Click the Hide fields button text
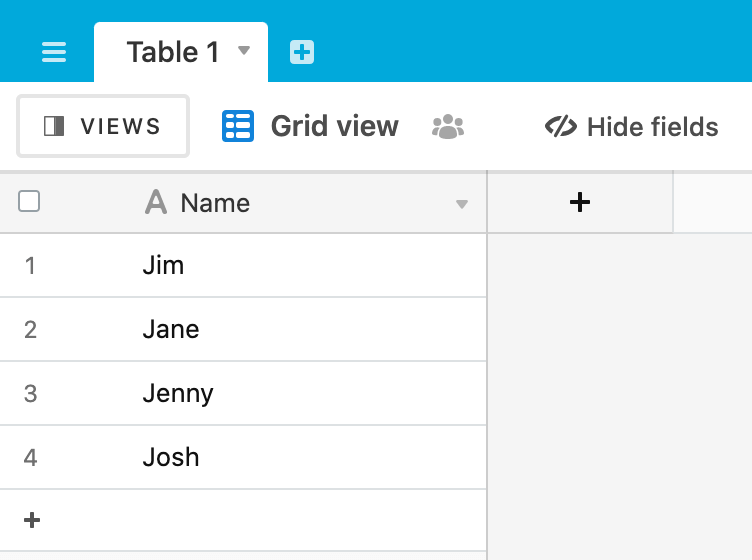The width and height of the screenshot is (752, 560). (653, 127)
